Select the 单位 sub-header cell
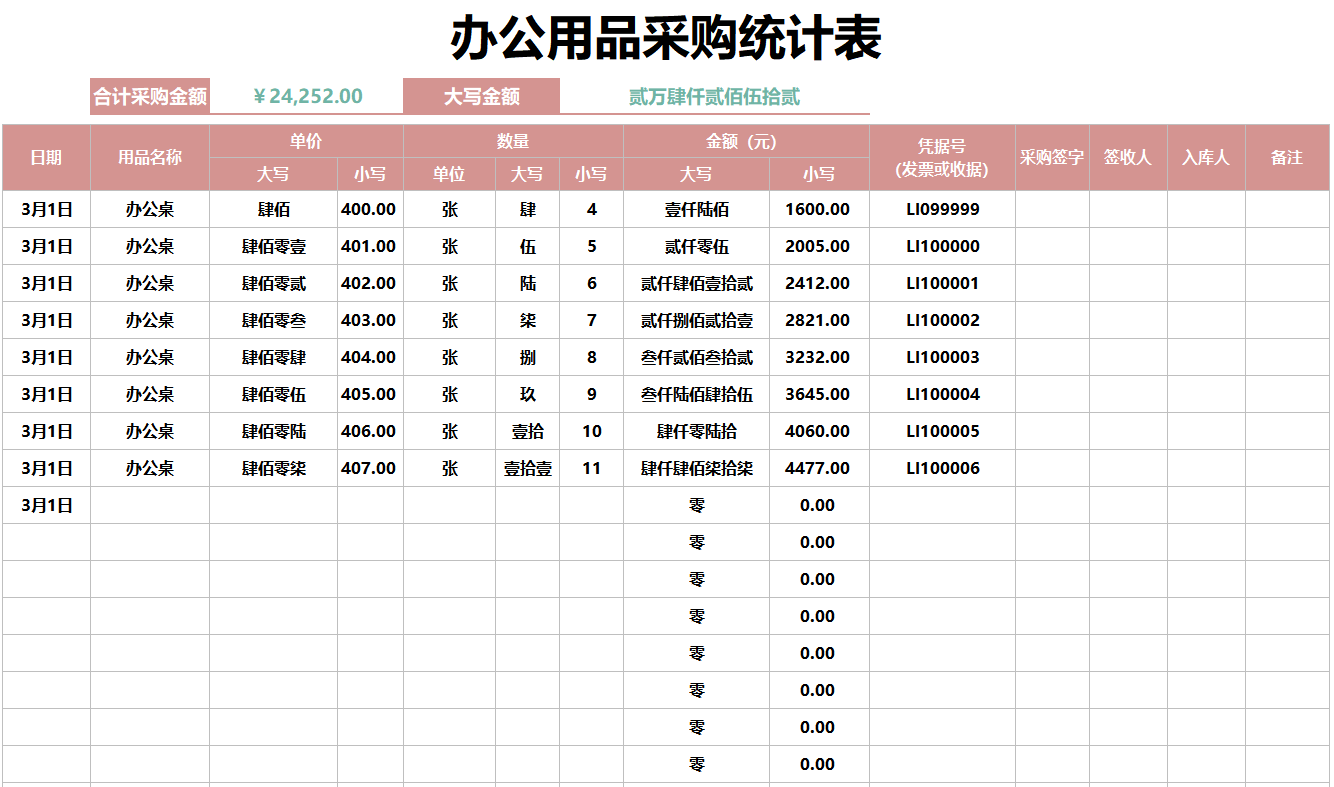The width and height of the screenshot is (1334, 787). [449, 174]
